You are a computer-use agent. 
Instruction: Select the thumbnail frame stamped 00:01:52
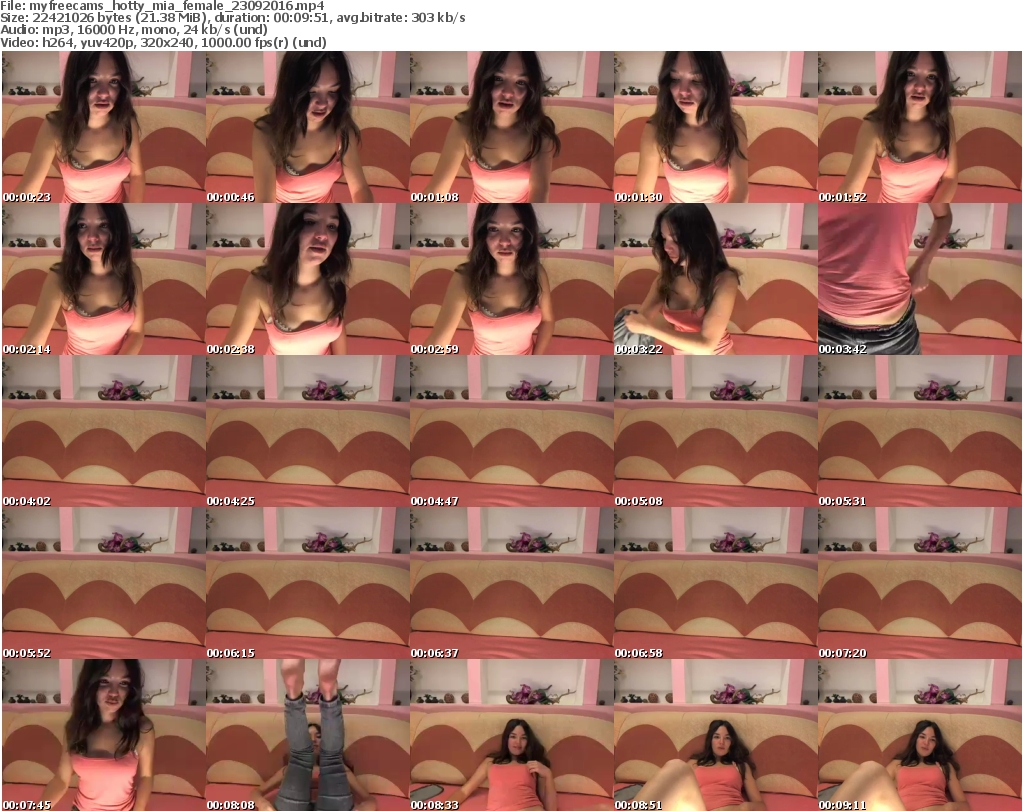click(x=920, y=127)
